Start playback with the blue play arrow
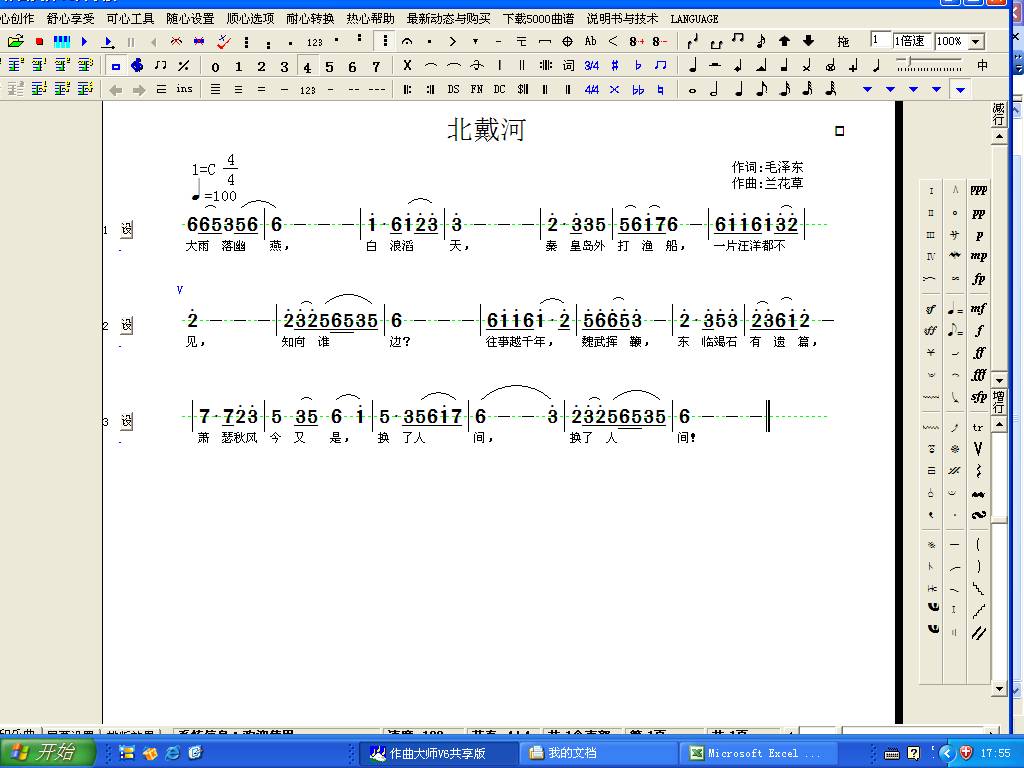The width and height of the screenshot is (1024, 768). 84,41
